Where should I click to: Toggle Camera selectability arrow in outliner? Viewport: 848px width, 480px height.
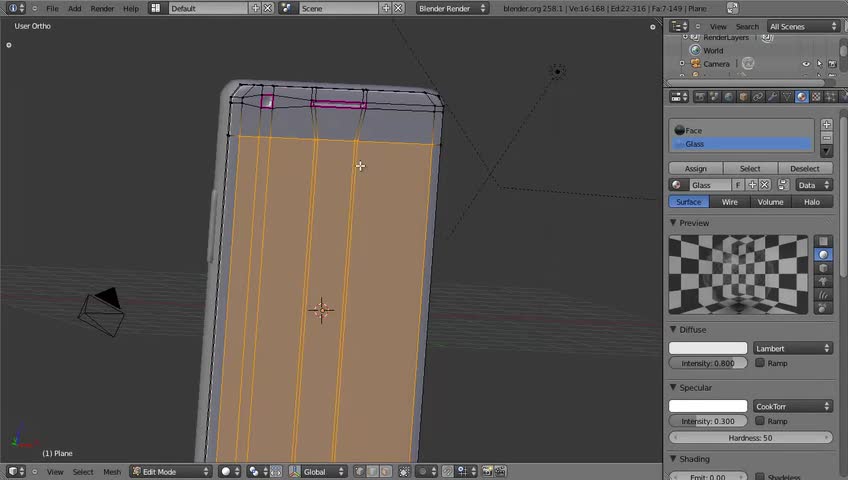(819, 64)
